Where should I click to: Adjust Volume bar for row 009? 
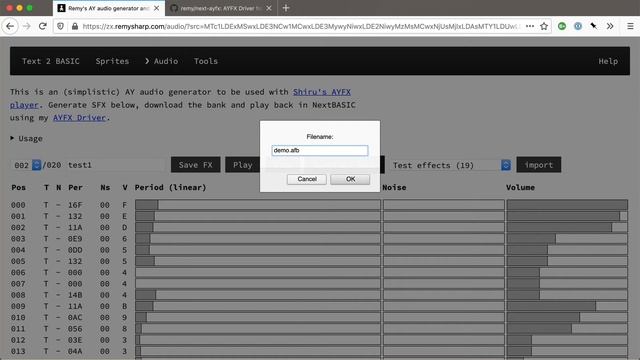click(x=567, y=306)
